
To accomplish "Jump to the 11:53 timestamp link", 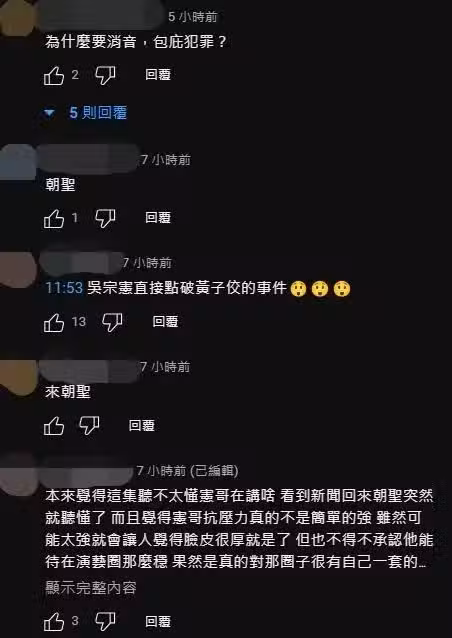I will 64,288.
